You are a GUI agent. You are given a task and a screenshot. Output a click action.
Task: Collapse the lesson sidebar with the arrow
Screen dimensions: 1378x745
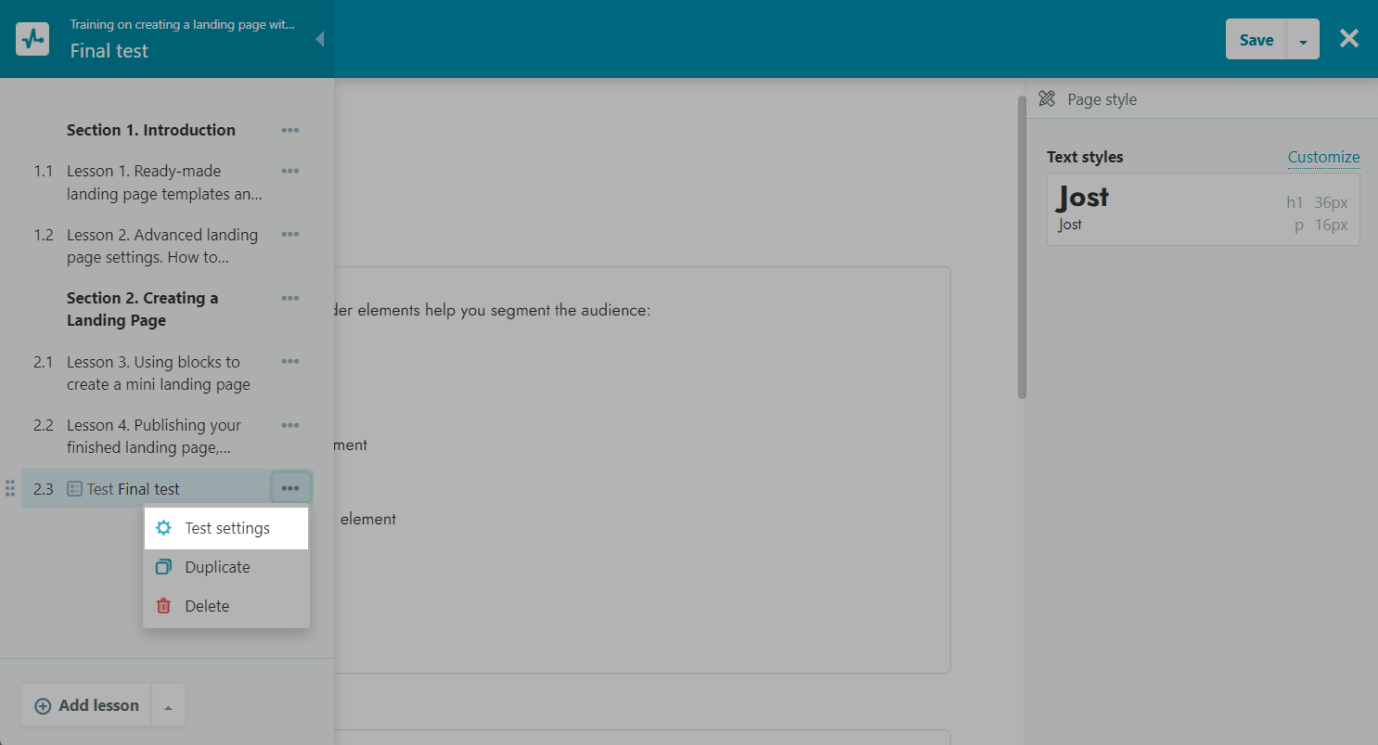coord(319,39)
